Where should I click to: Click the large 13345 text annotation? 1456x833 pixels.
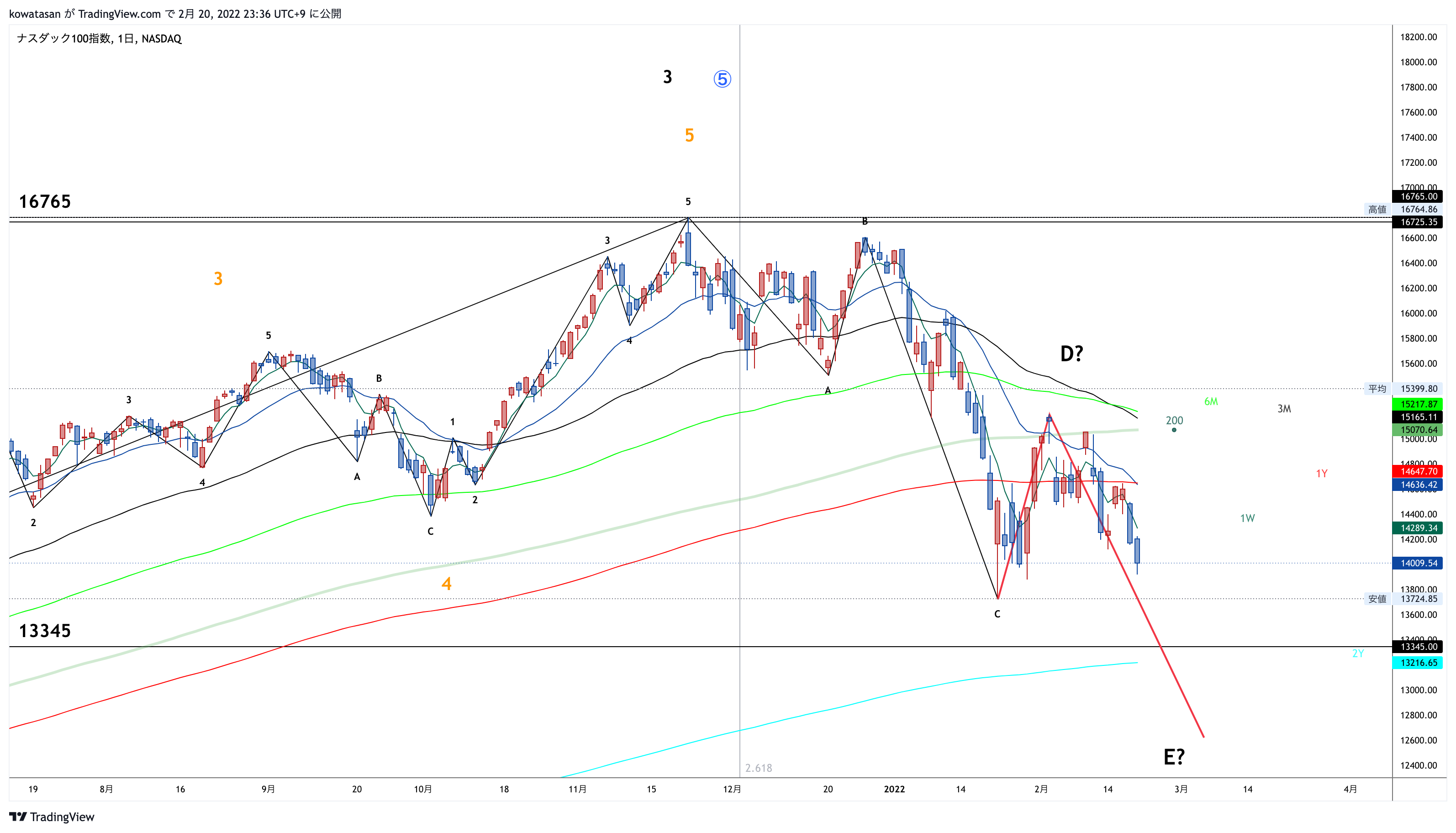click(x=45, y=631)
